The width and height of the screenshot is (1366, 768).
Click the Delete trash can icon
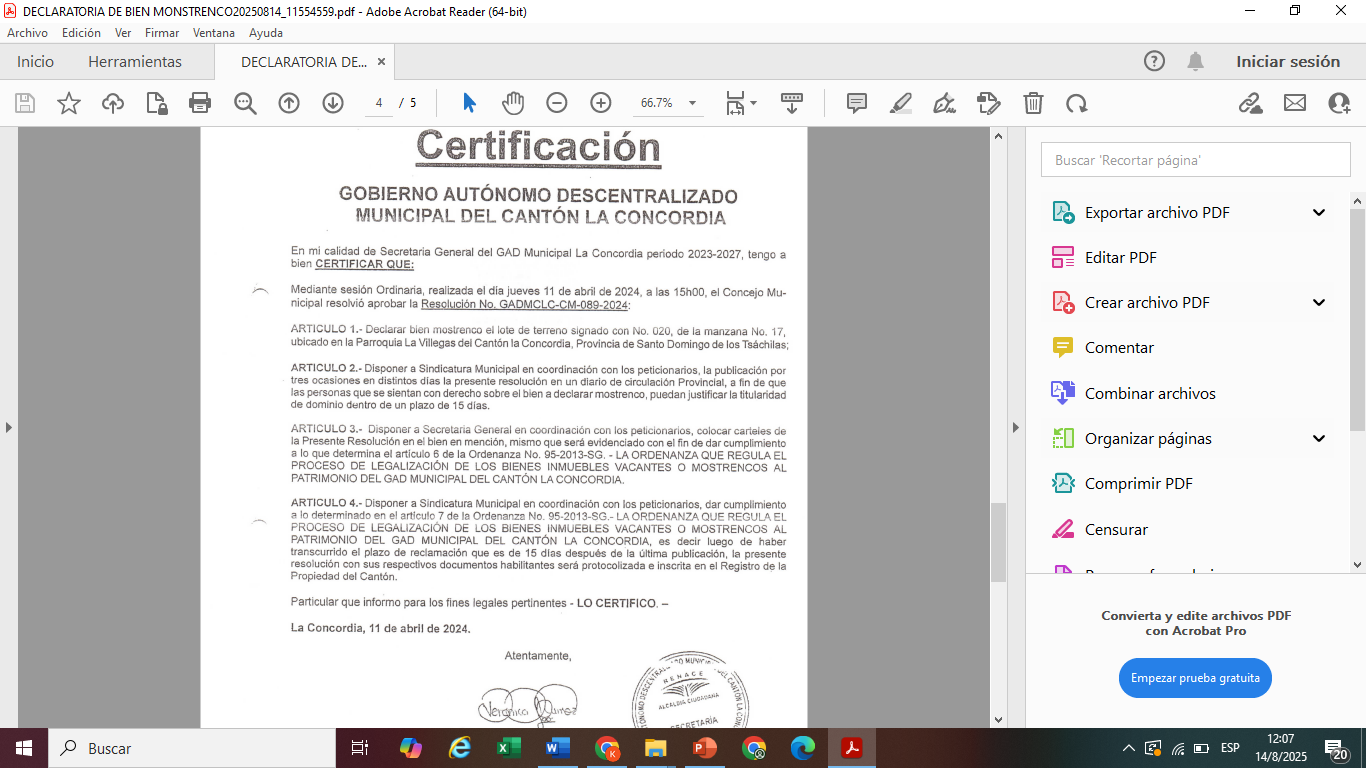(1033, 103)
